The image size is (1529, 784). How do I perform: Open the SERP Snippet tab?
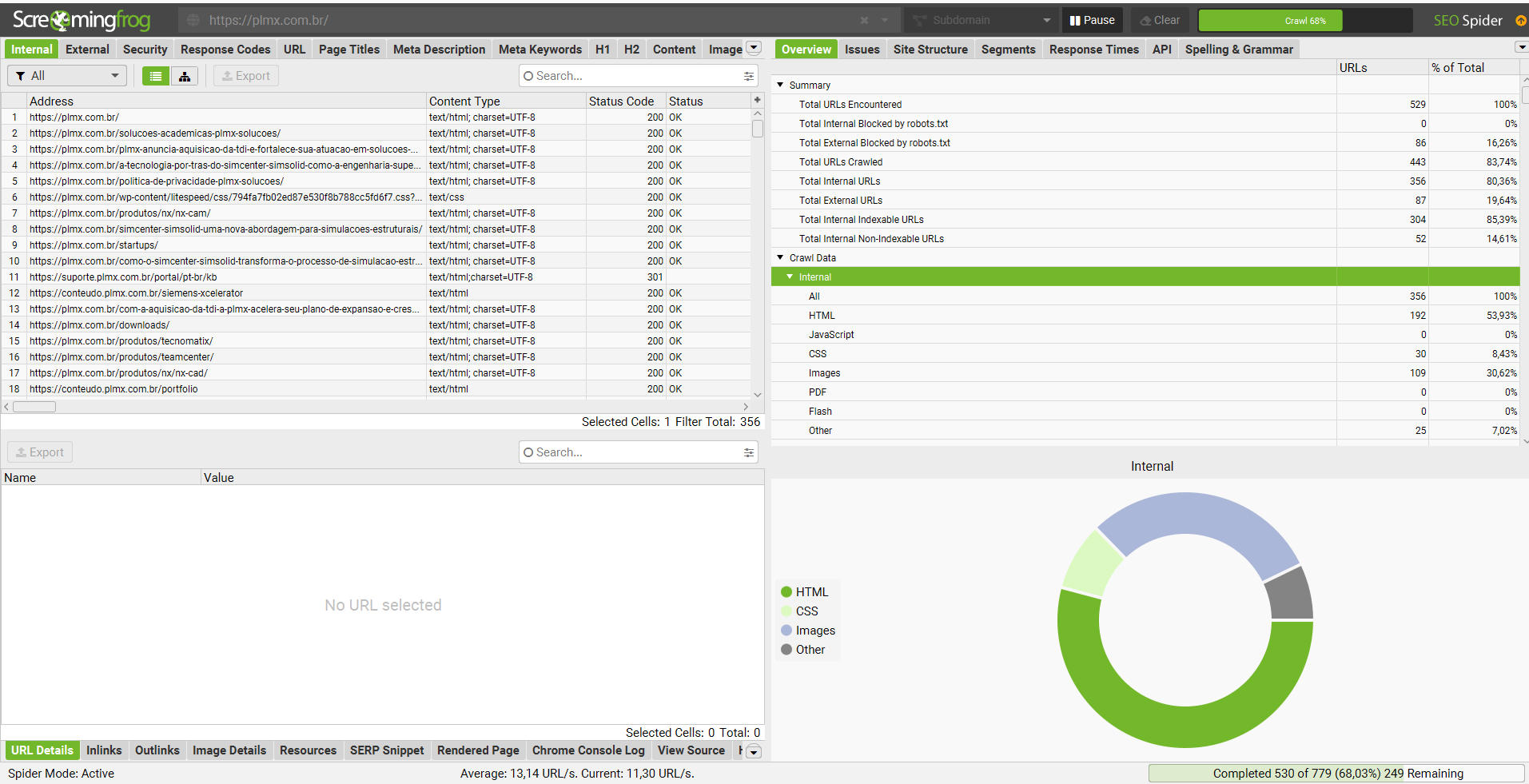[387, 750]
